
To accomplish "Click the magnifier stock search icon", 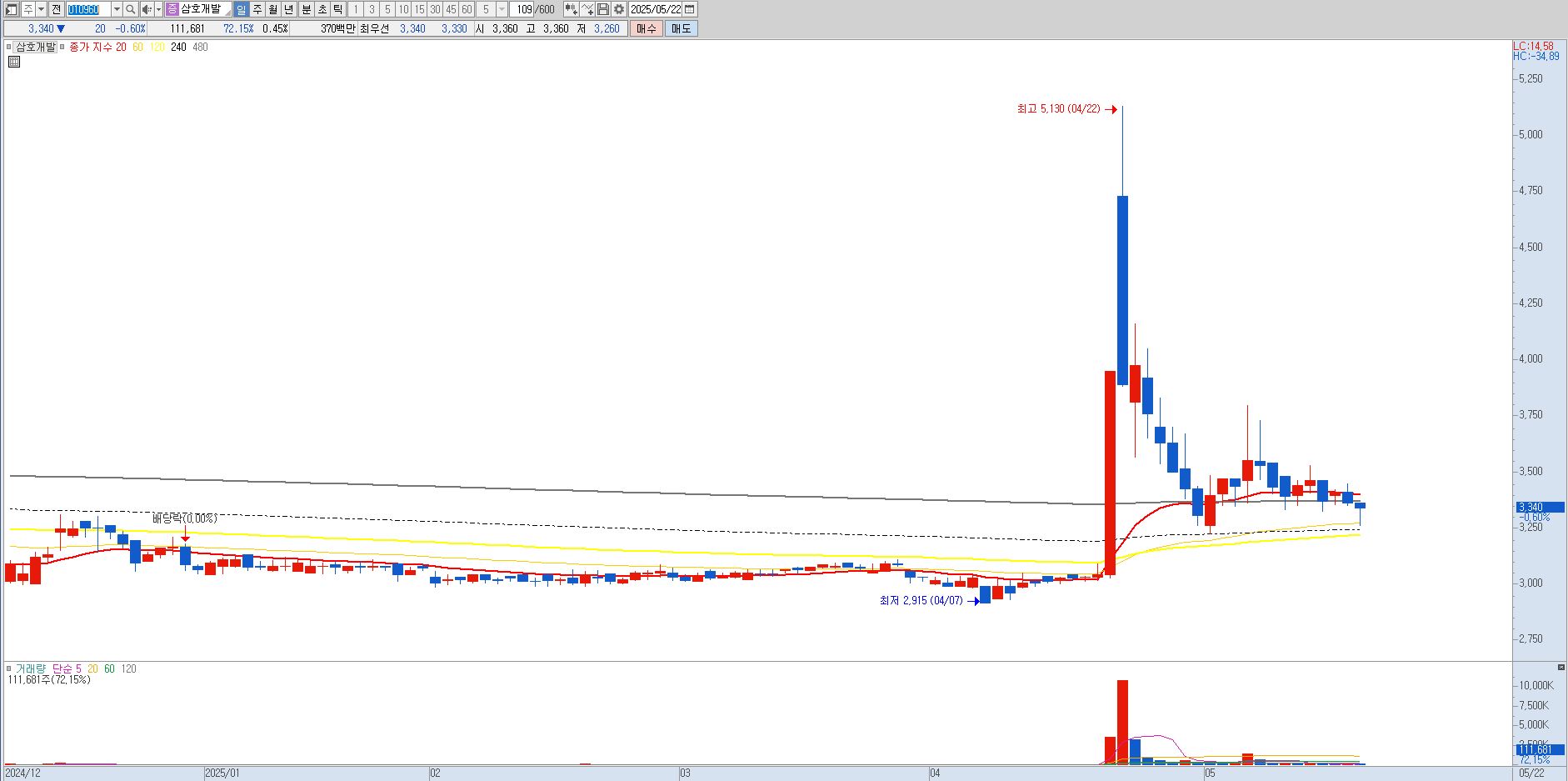I will (x=131, y=9).
